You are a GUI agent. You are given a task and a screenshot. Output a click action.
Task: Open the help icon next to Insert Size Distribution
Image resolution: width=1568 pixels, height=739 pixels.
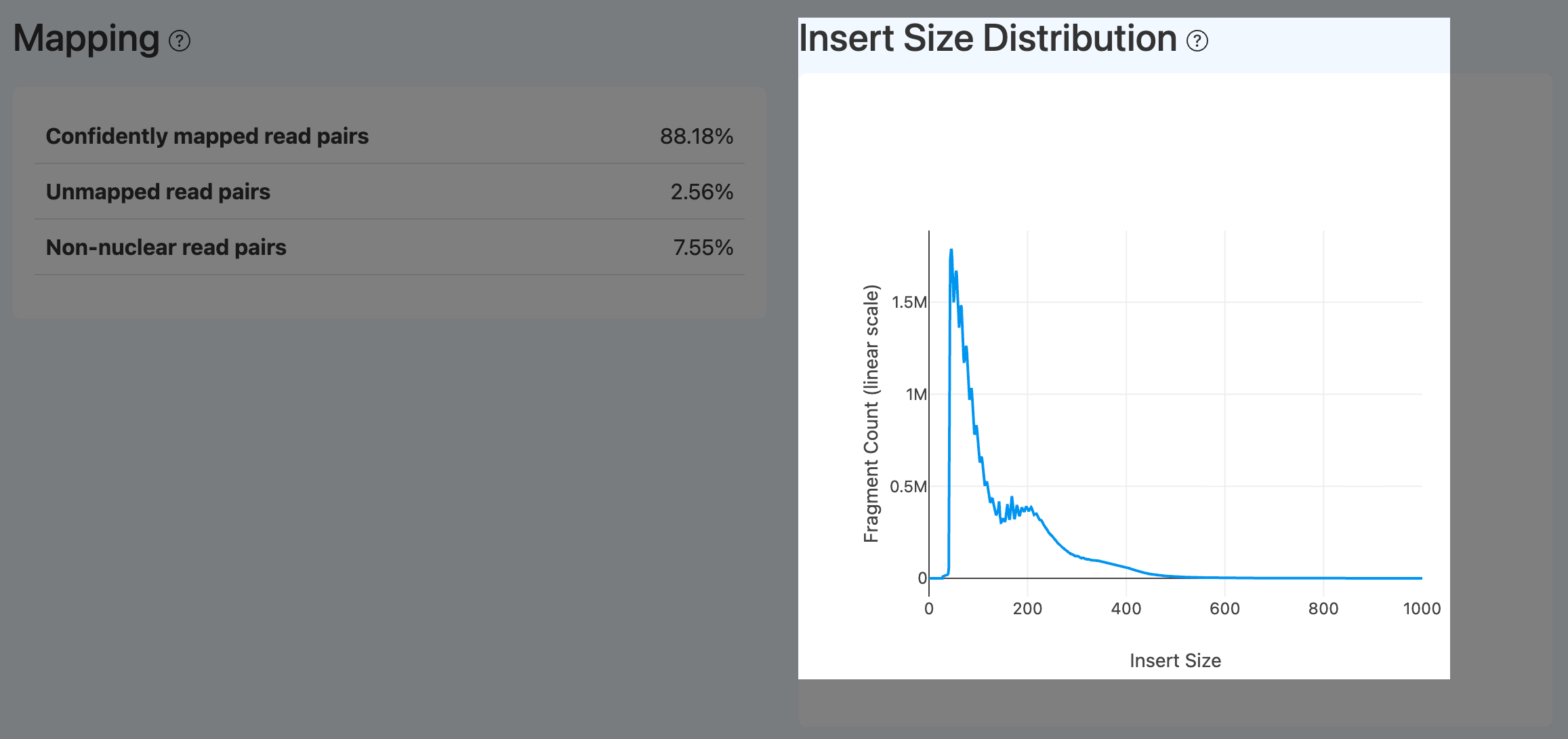coord(1197,41)
